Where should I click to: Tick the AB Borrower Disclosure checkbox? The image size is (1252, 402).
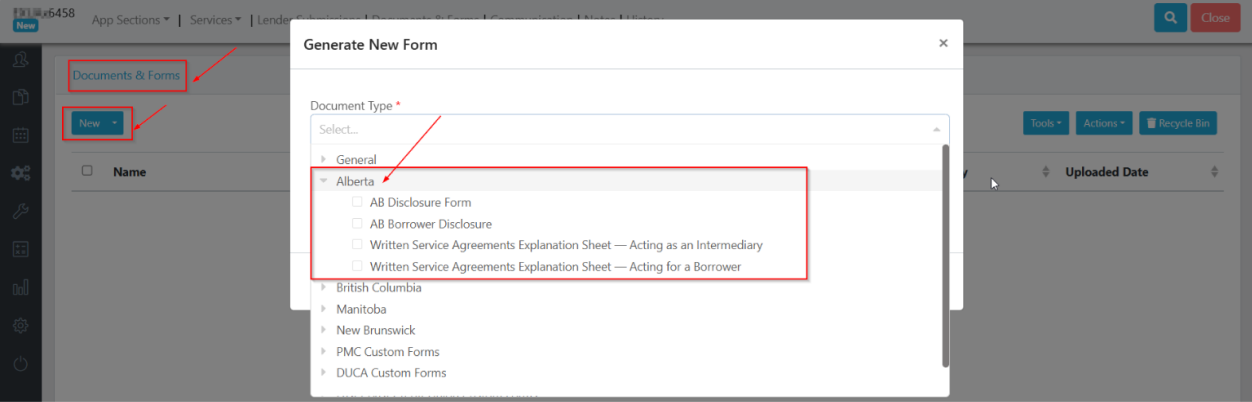358,224
